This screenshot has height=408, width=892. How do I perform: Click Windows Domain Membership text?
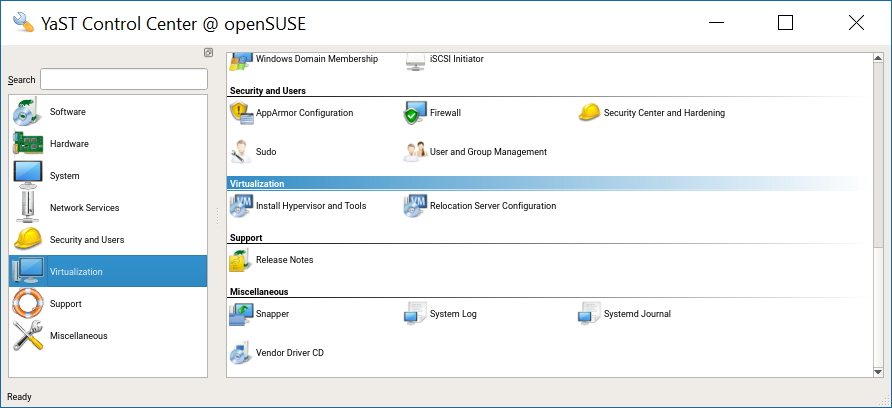(x=317, y=58)
